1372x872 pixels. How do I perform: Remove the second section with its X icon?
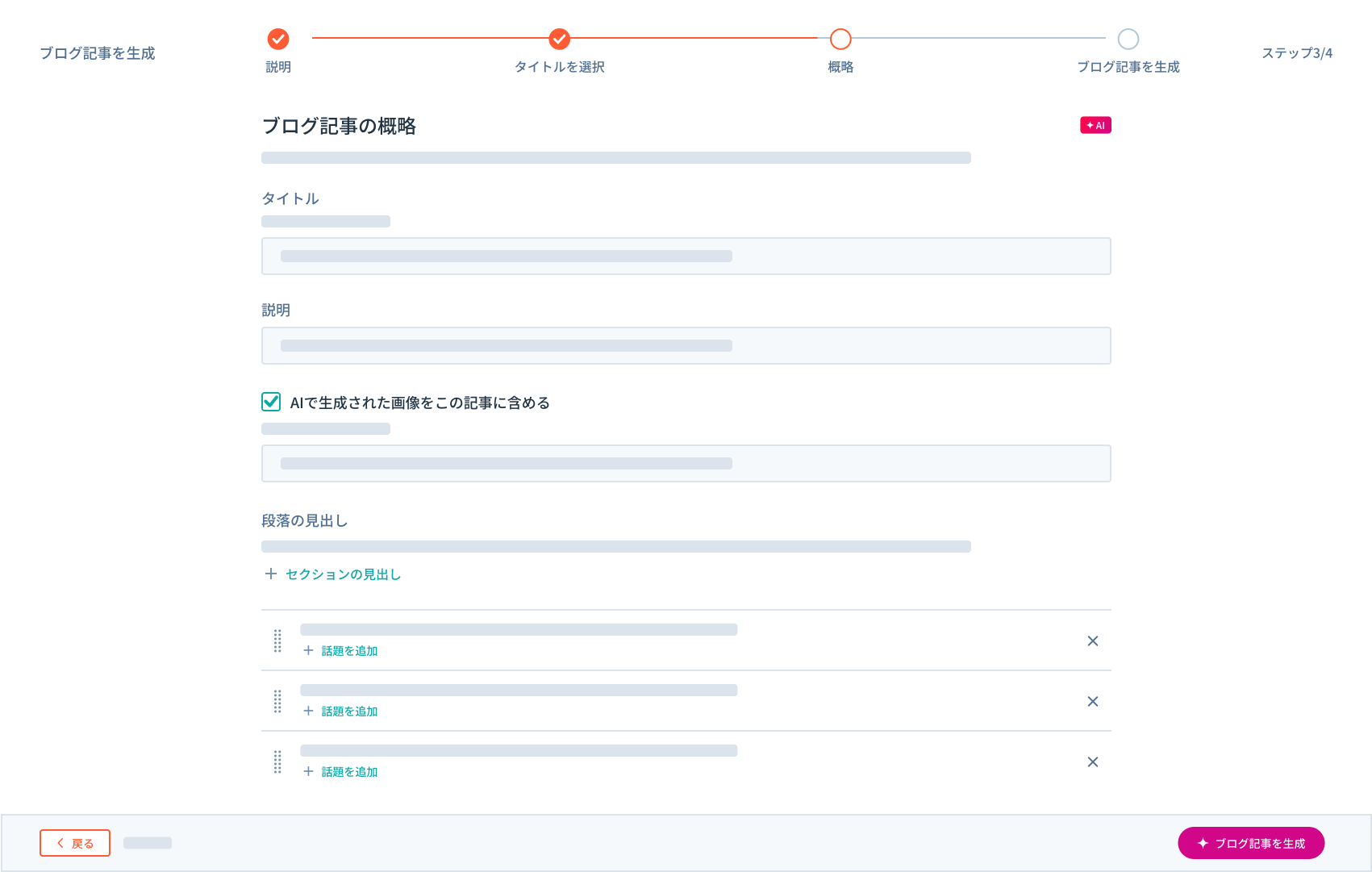click(x=1093, y=701)
